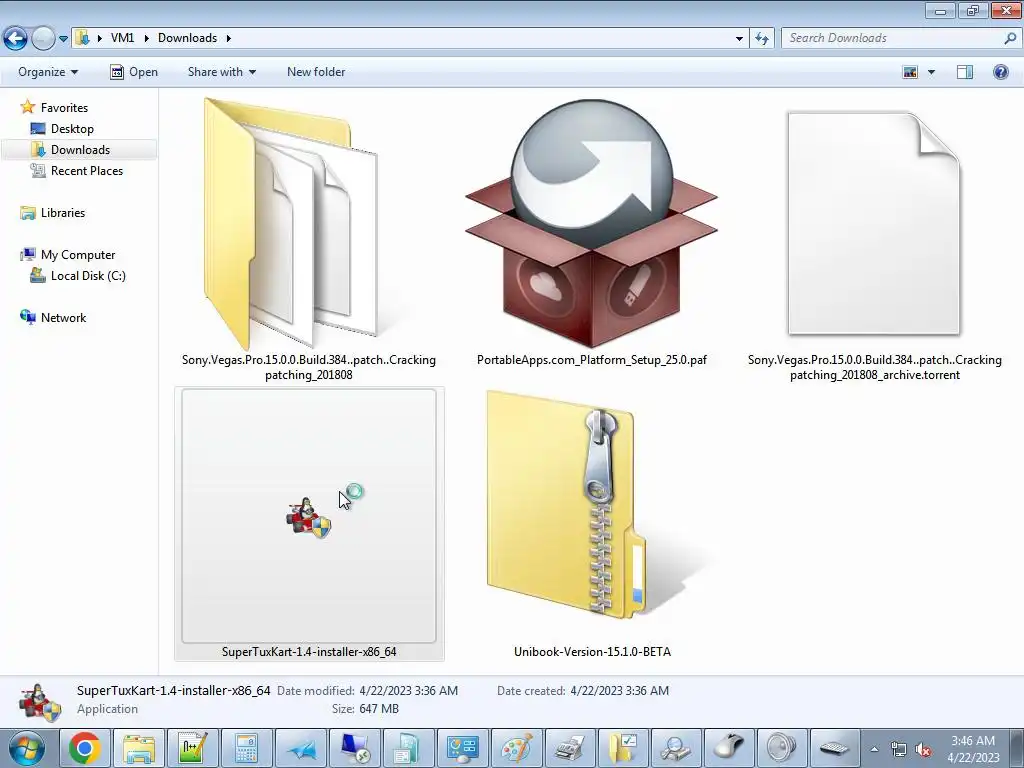This screenshot has height=768, width=1024.
Task: Select the Unibook-Version-15.1.0-BETA zip folder icon
Action: pyautogui.click(x=566, y=504)
